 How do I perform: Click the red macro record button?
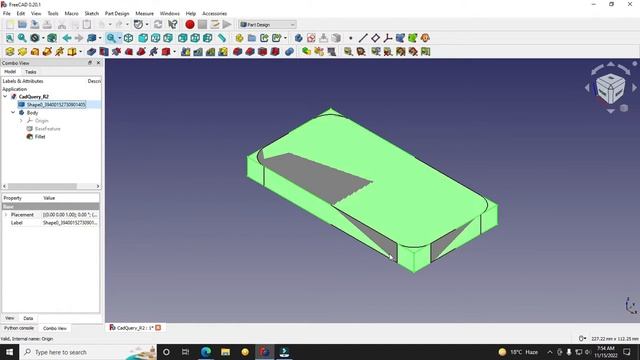pyautogui.click(x=190, y=24)
